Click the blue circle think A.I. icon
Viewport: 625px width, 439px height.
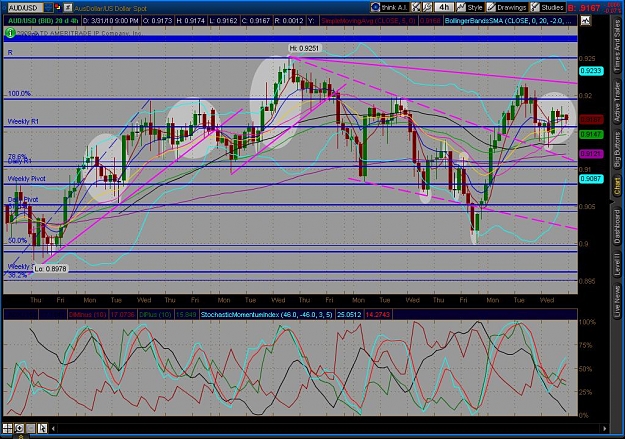point(375,7)
